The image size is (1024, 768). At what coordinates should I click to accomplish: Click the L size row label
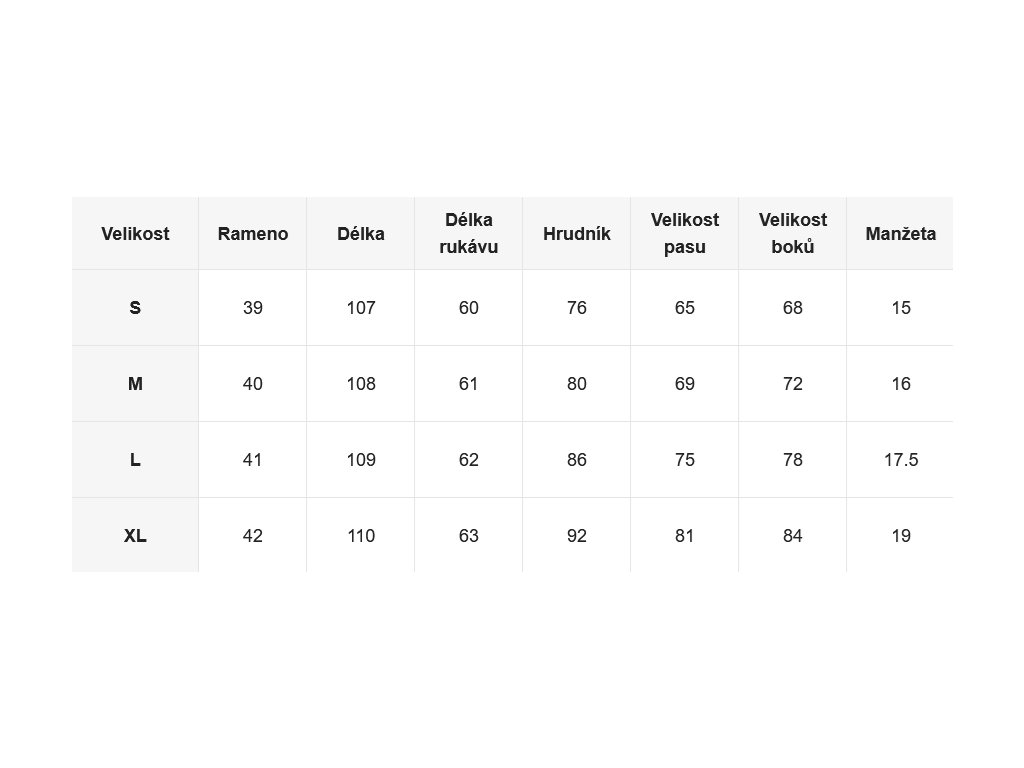pos(135,460)
